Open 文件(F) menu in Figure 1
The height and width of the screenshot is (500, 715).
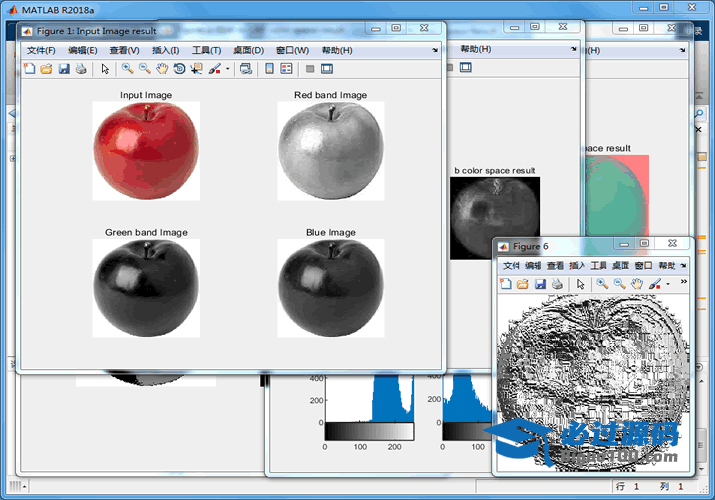(41, 50)
